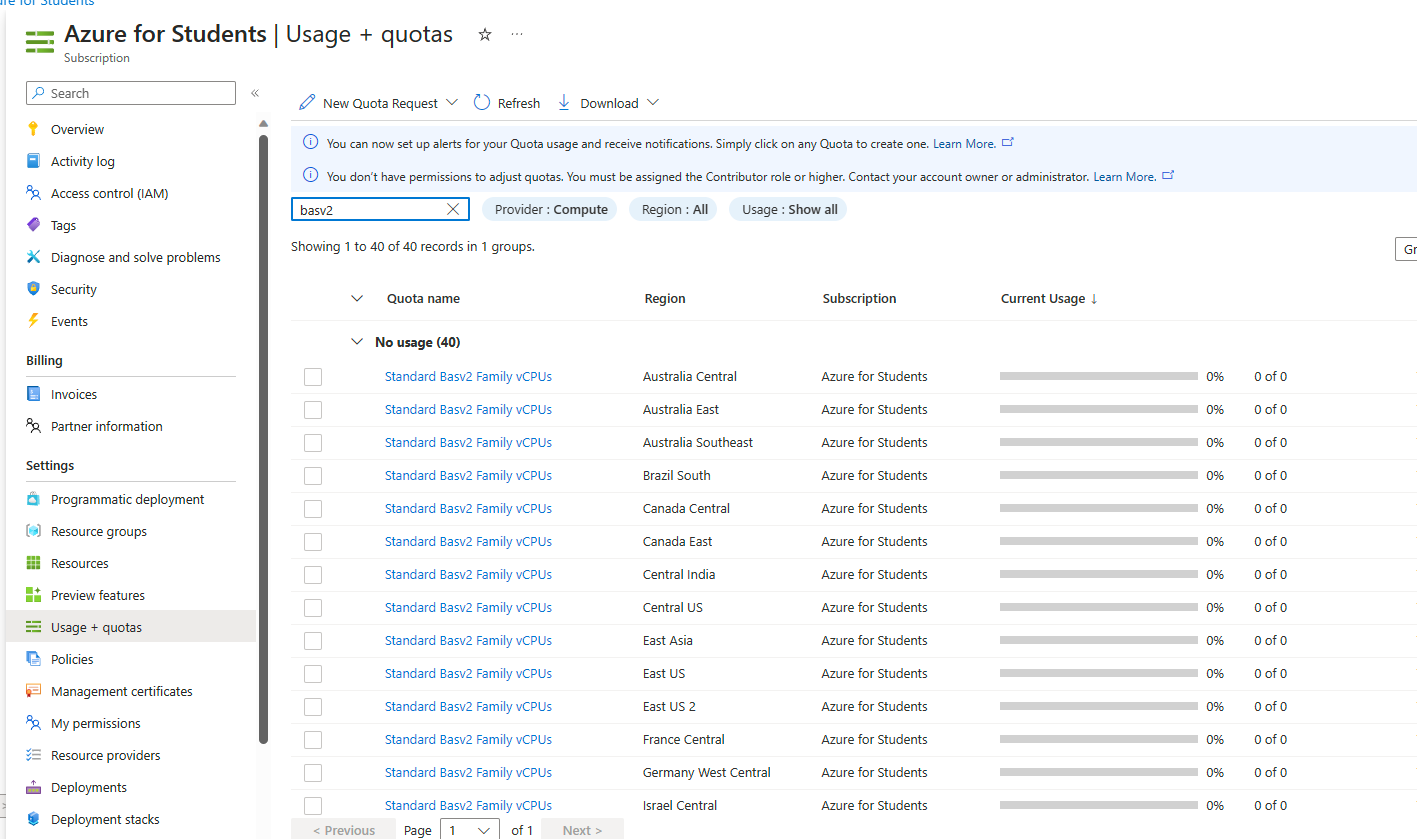The height and width of the screenshot is (839, 1417).
Task: Tick the Brazil South row checkbox
Action: [x=313, y=475]
